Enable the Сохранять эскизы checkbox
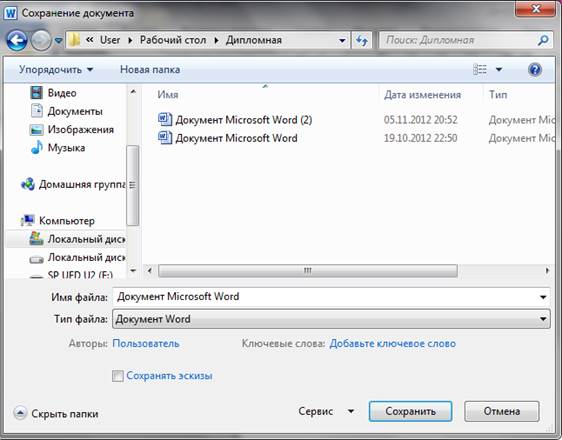 coord(118,376)
